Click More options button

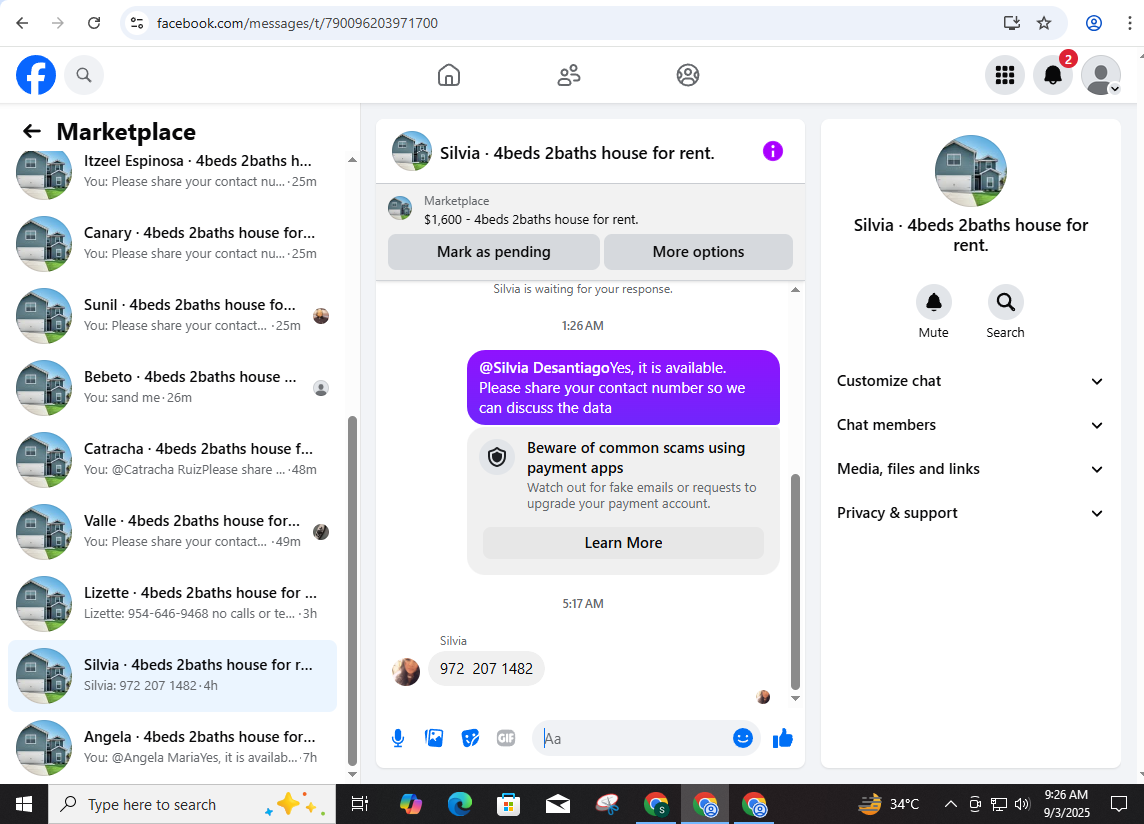click(698, 252)
